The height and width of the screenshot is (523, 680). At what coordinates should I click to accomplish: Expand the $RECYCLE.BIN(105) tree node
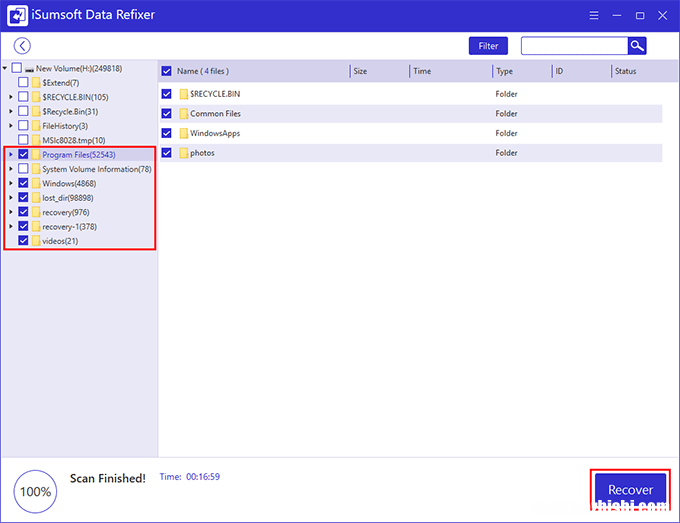(11, 97)
